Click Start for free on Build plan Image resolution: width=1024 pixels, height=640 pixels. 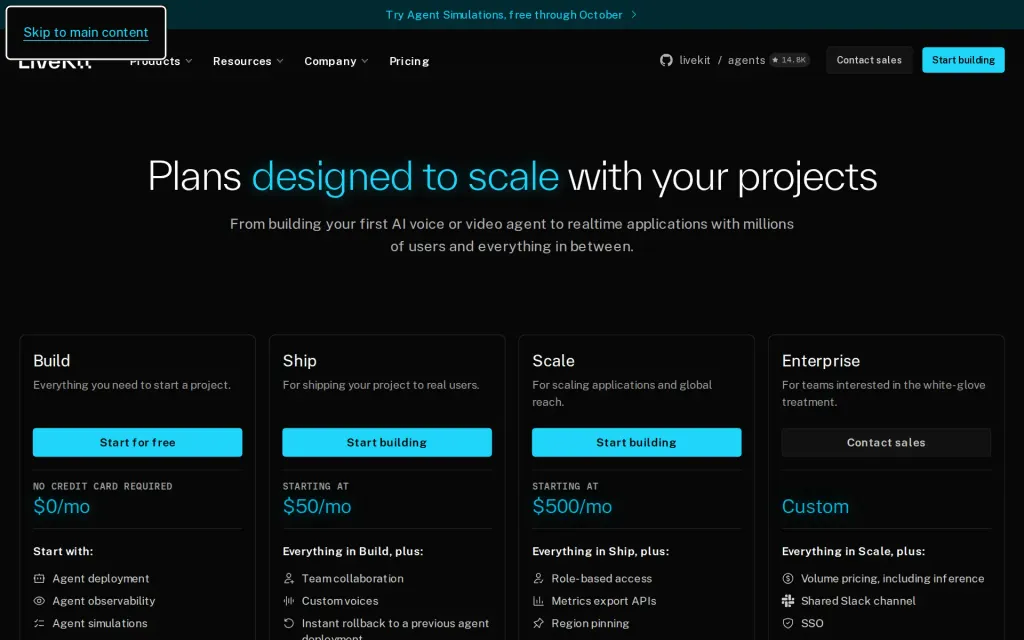[x=137, y=442]
